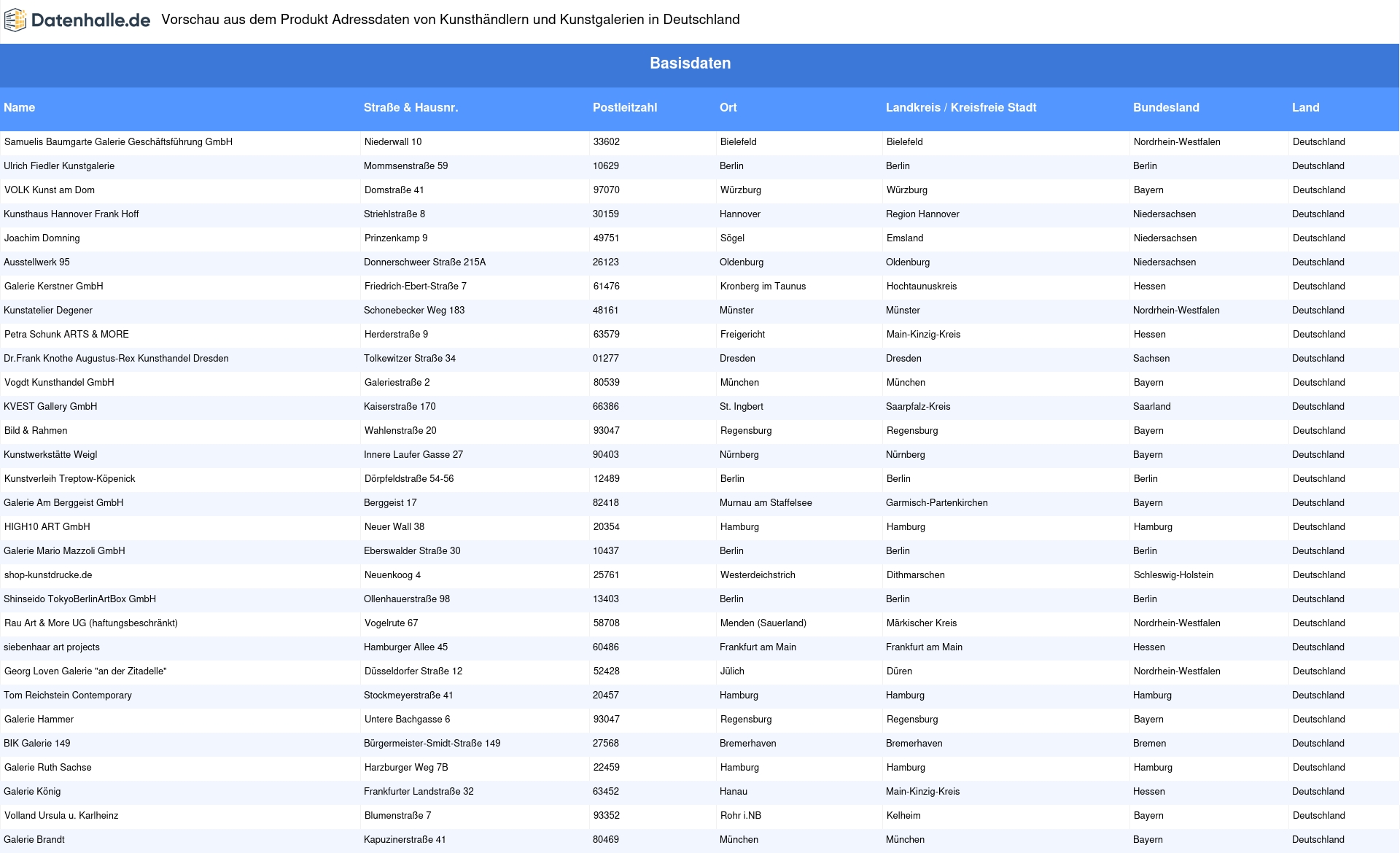Click the siebenhaar art projects name

52,647
